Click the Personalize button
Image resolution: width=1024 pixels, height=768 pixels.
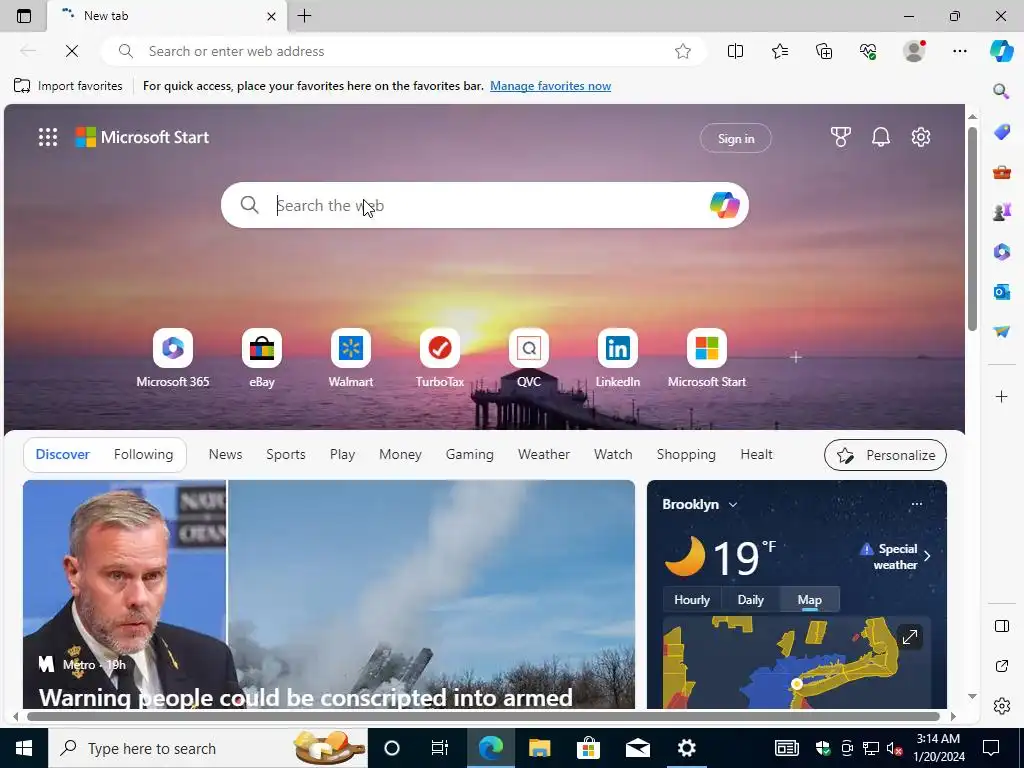[x=885, y=455]
